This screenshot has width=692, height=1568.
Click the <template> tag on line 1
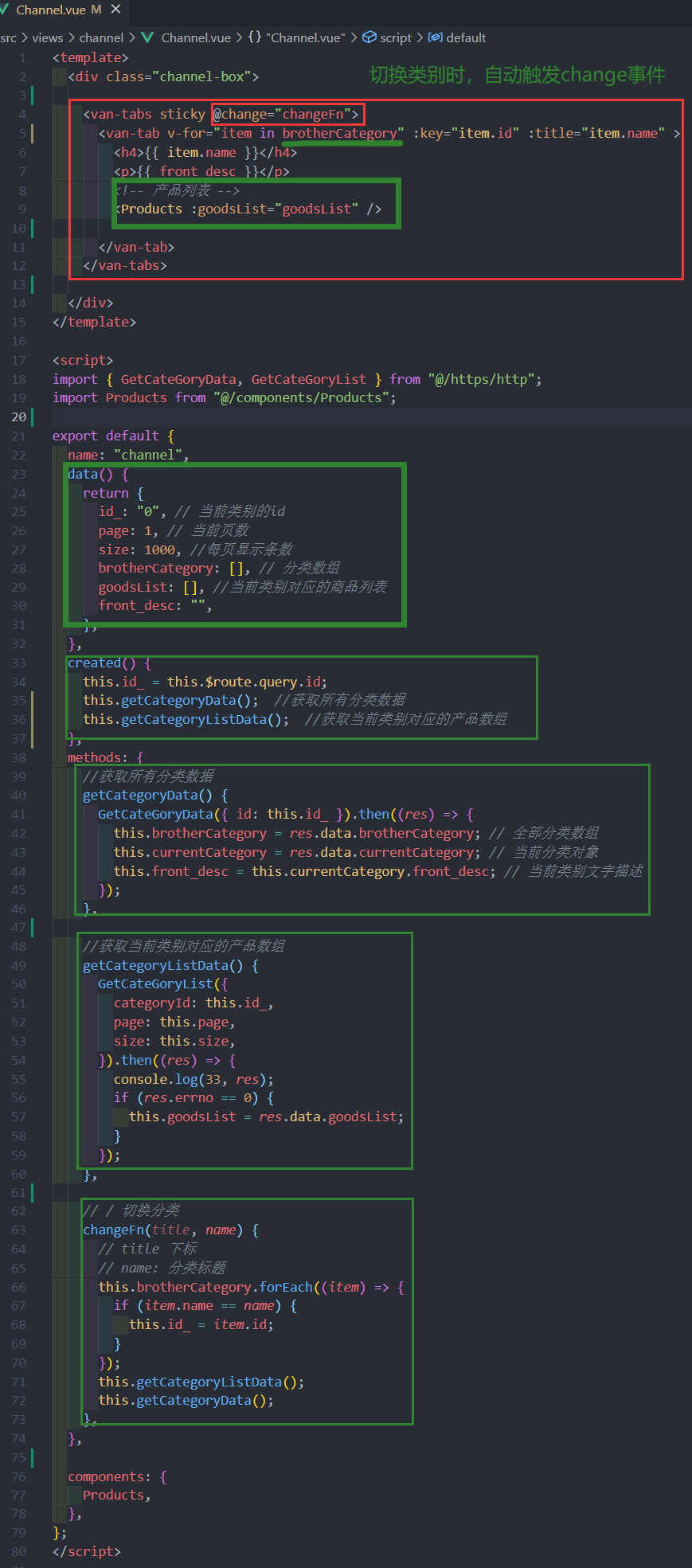pos(90,57)
